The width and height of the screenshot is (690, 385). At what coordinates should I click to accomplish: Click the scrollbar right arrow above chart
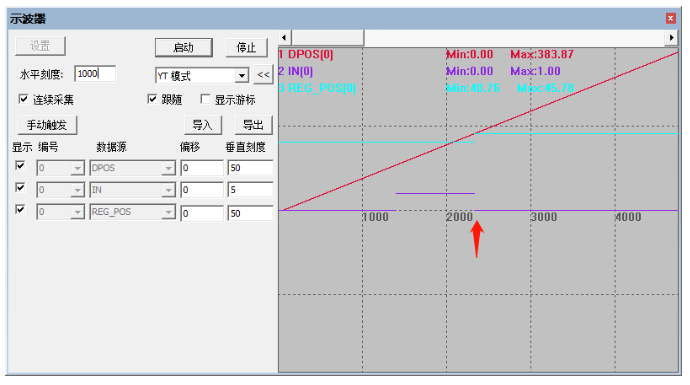point(672,38)
